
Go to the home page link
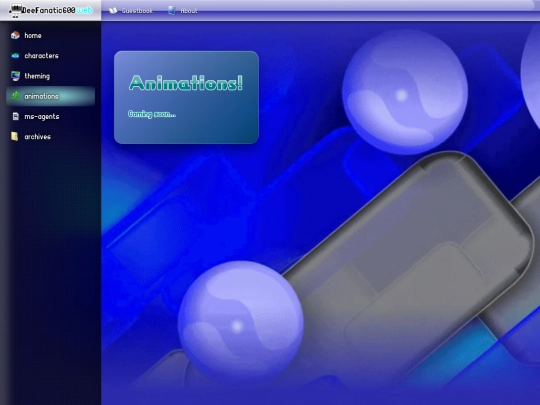pyautogui.click(x=33, y=35)
